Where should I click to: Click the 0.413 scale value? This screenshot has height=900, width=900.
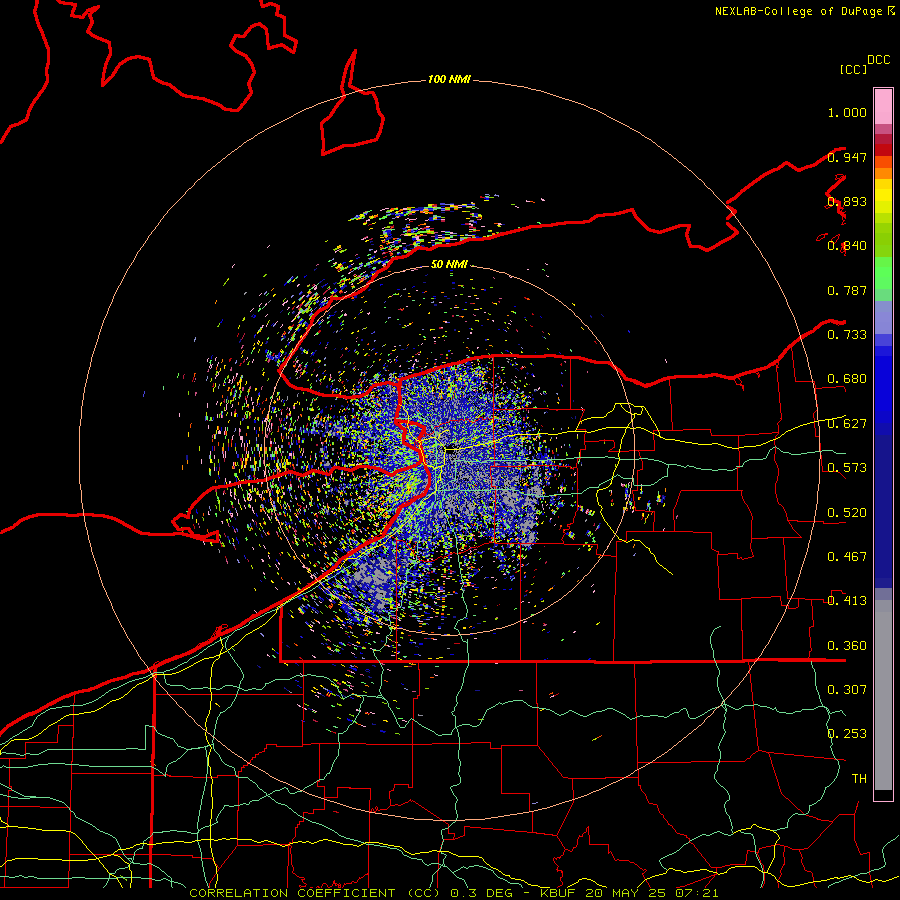pyautogui.click(x=847, y=601)
